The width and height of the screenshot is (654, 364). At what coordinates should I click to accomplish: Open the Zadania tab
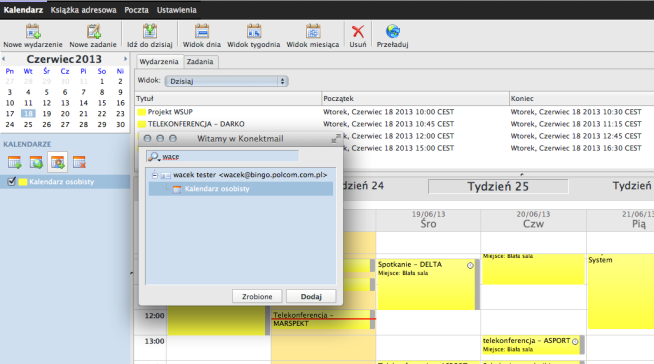[200, 62]
